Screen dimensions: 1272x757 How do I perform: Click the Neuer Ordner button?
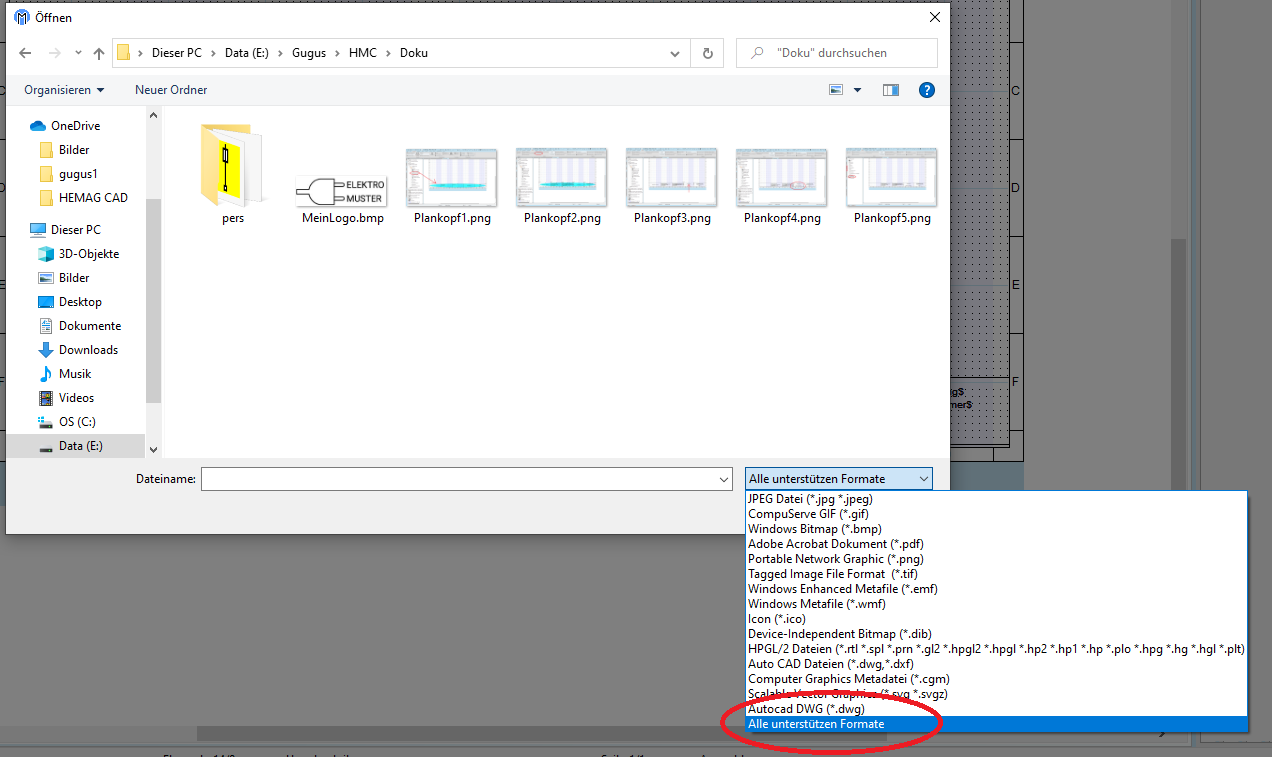coord(171,90)
